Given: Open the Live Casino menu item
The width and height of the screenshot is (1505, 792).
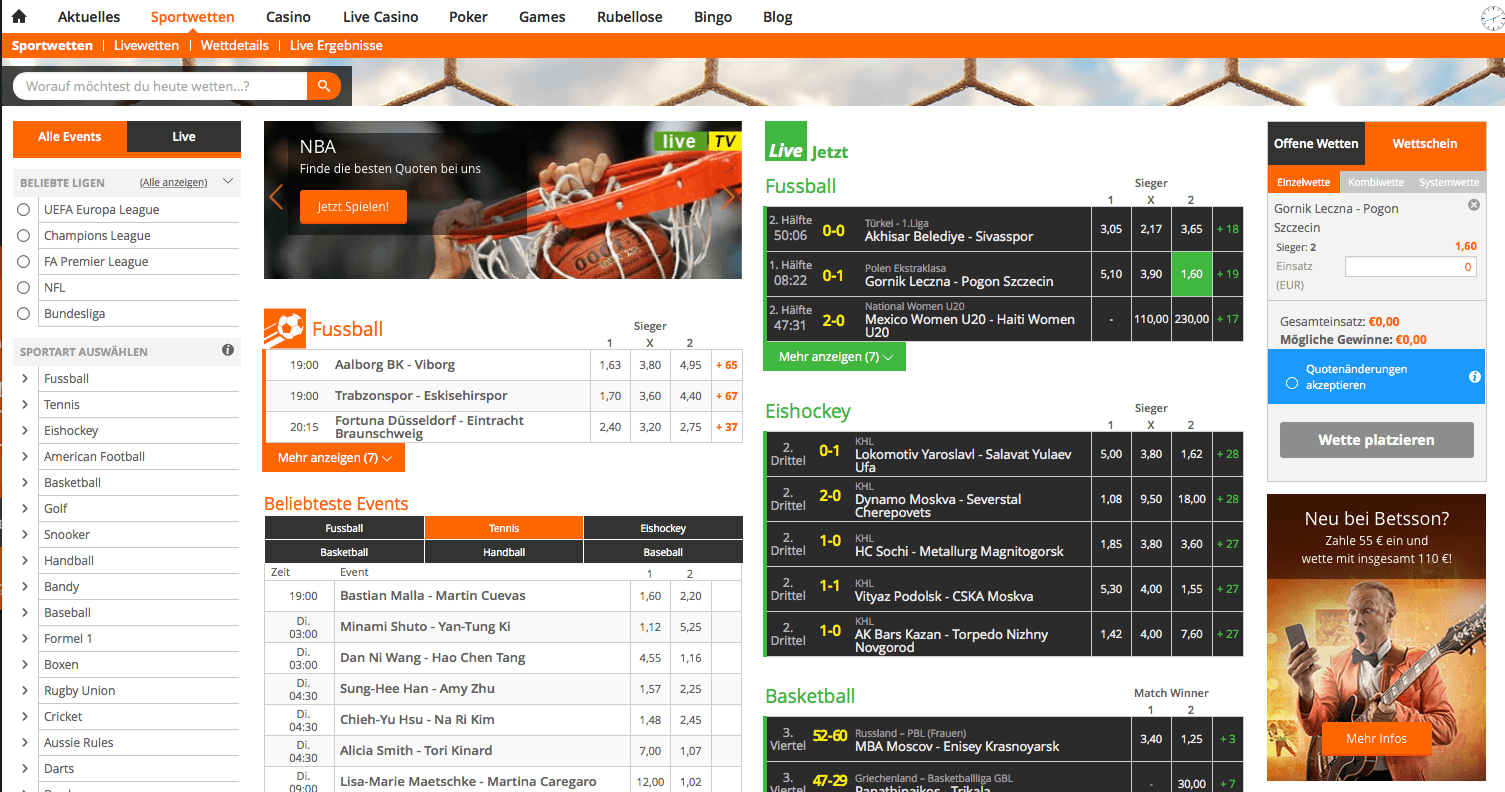Looking at the screenshot, I should [380, 17].
